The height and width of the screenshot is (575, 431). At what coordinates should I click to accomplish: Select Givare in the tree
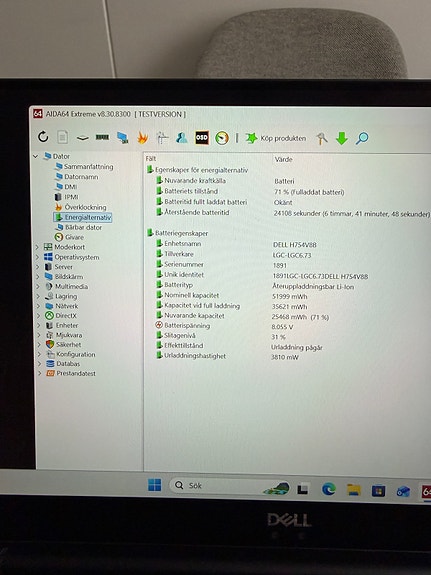click(x=74, y=237)
